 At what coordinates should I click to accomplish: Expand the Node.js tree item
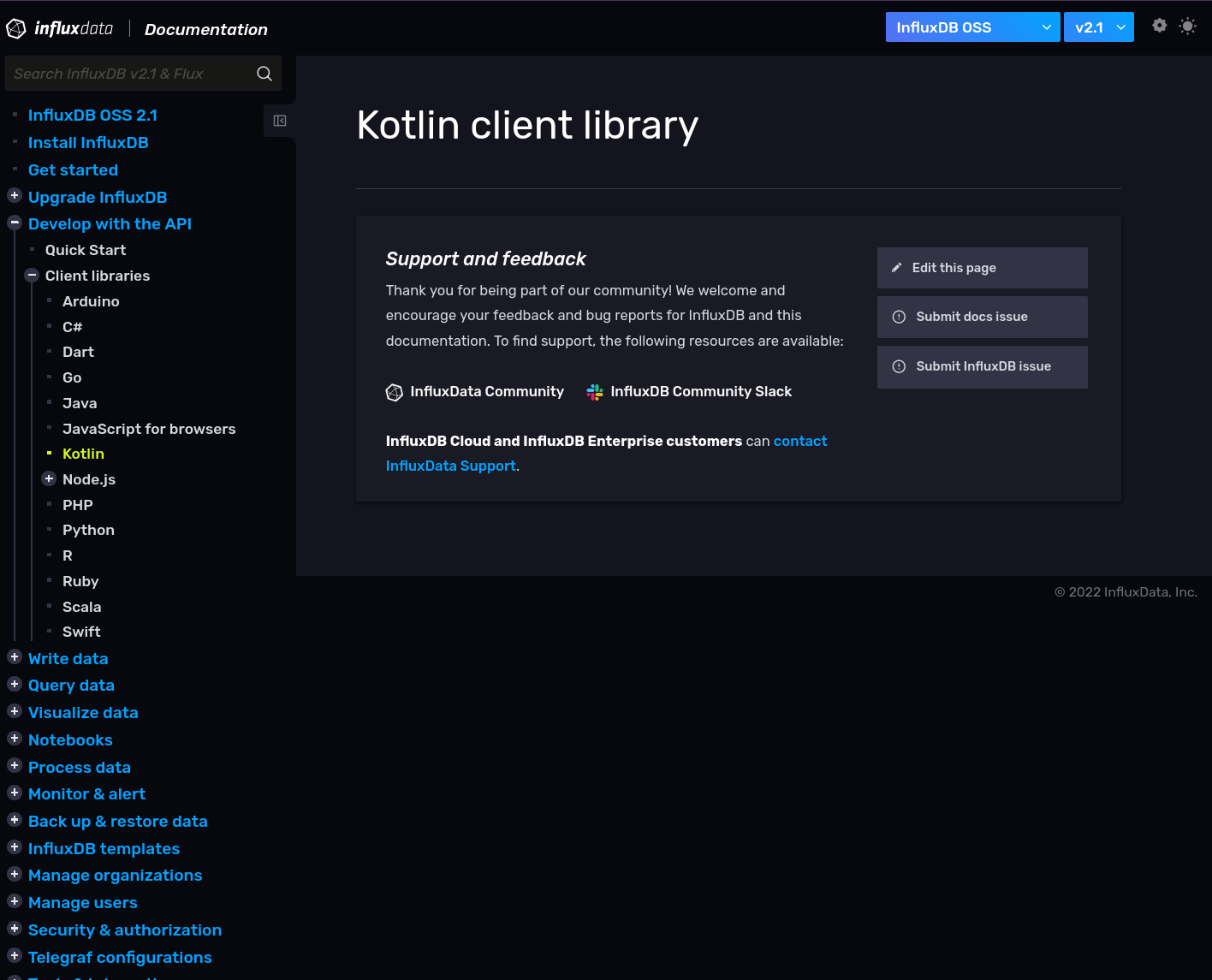point(49,478)
